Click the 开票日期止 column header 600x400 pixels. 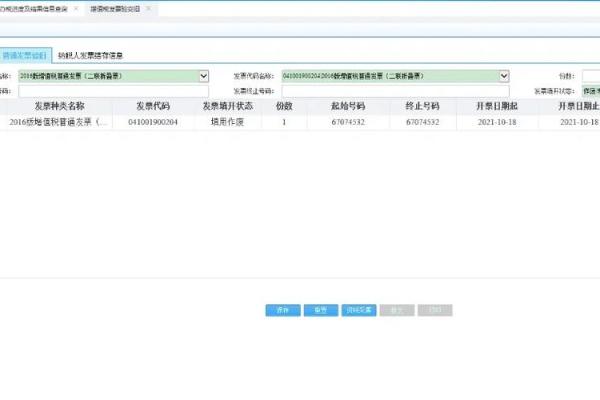point(579,106)
